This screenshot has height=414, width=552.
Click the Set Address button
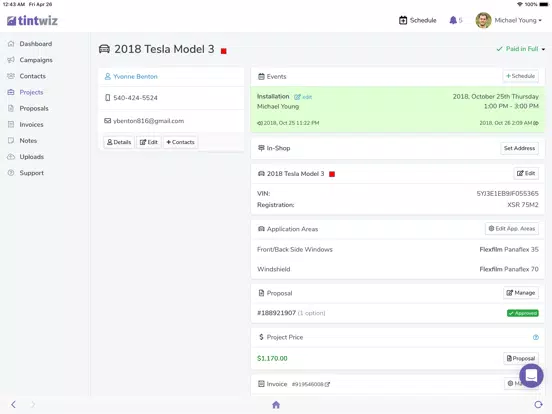pos(519,148)
